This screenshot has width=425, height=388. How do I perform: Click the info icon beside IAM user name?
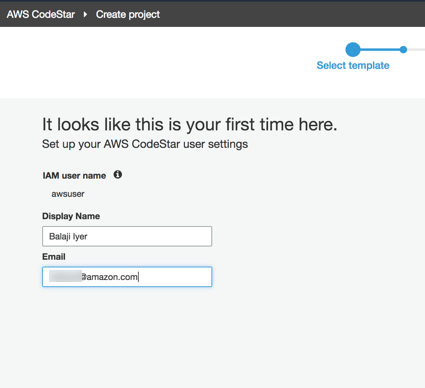(x=118, y=174)
